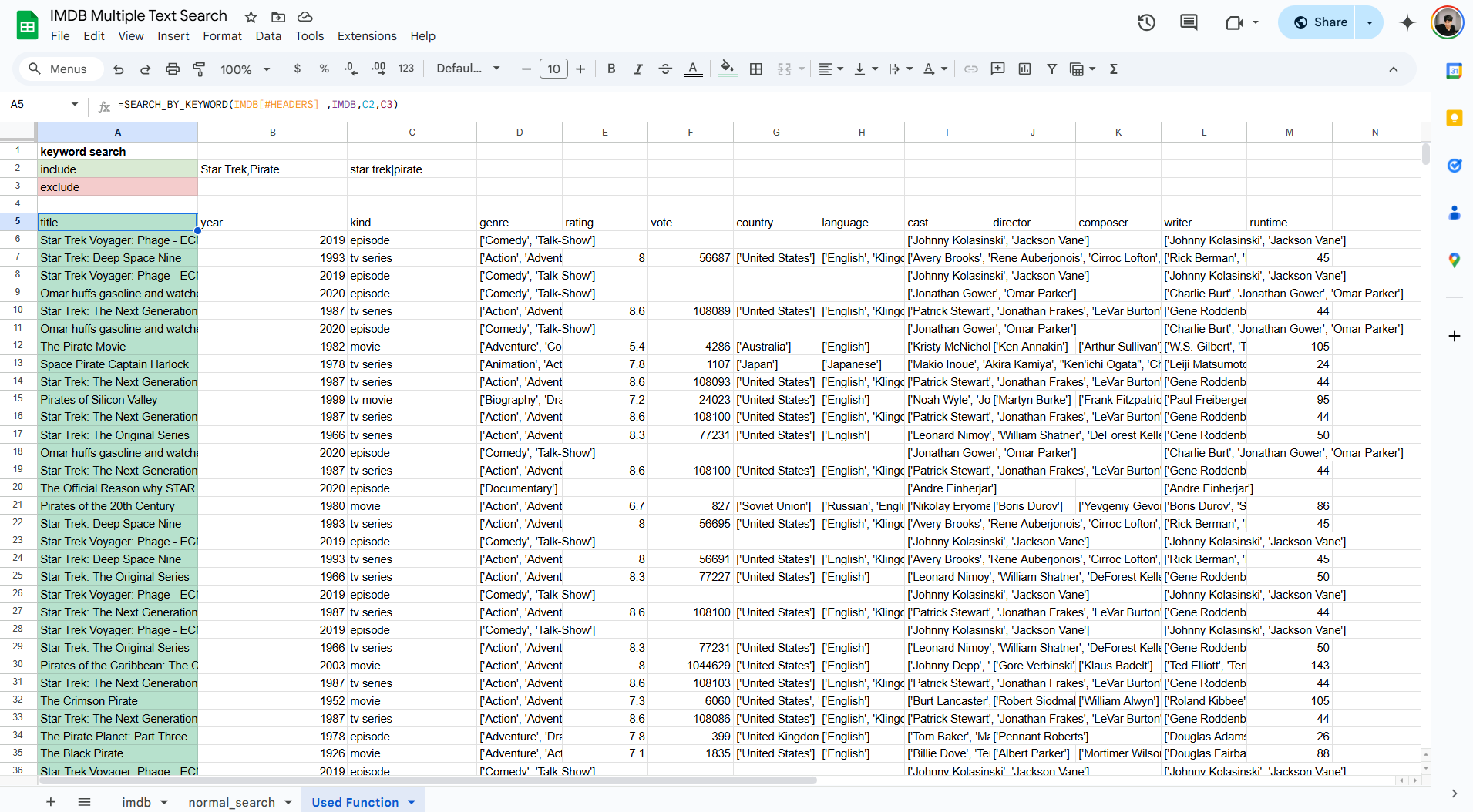Move document to a folder
The width and height of the screenshot is (1473, 812).
coord(278,16)
